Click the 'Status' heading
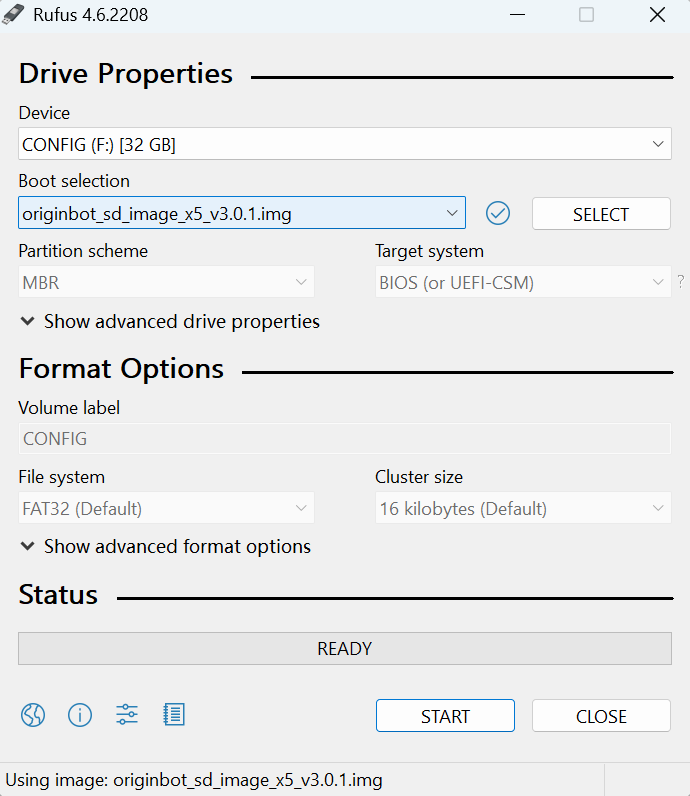The image size is (690, 796). (x=58, y=594)
